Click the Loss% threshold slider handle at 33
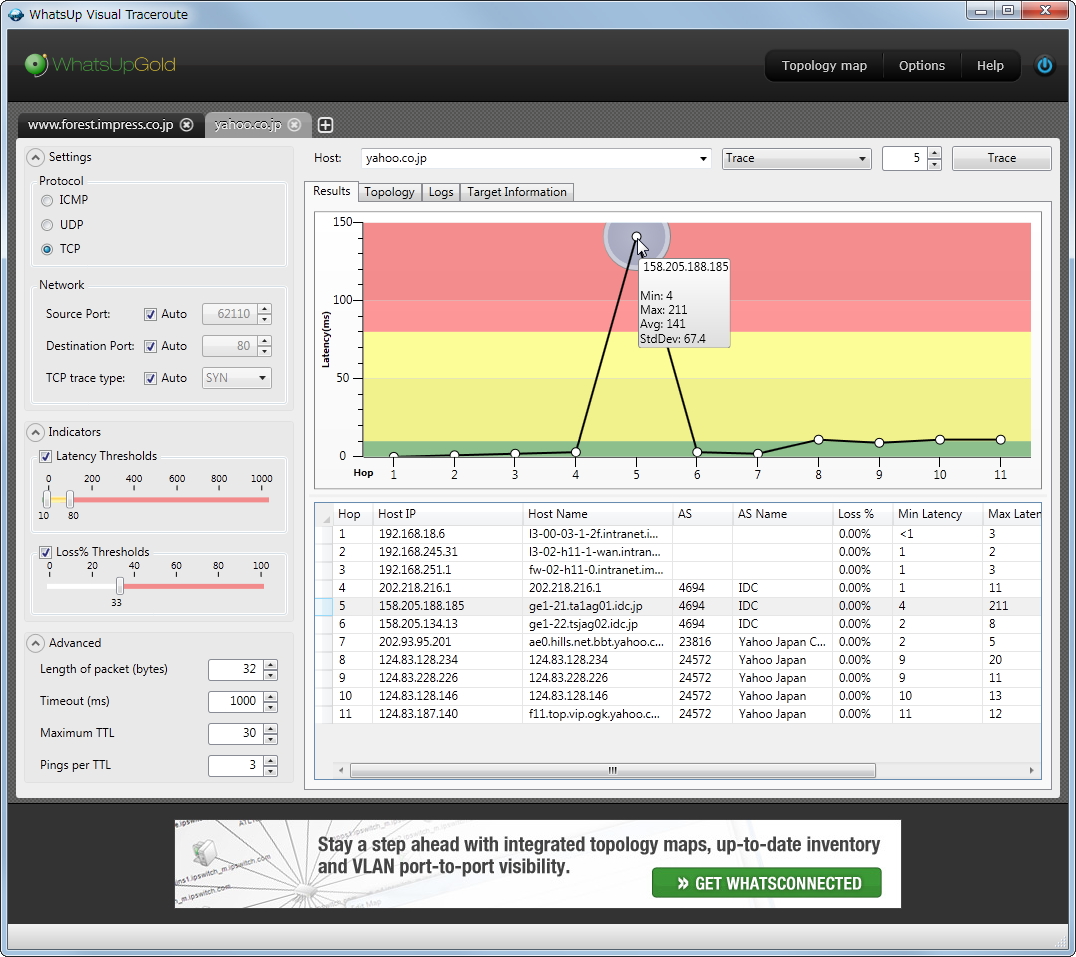 120,586
